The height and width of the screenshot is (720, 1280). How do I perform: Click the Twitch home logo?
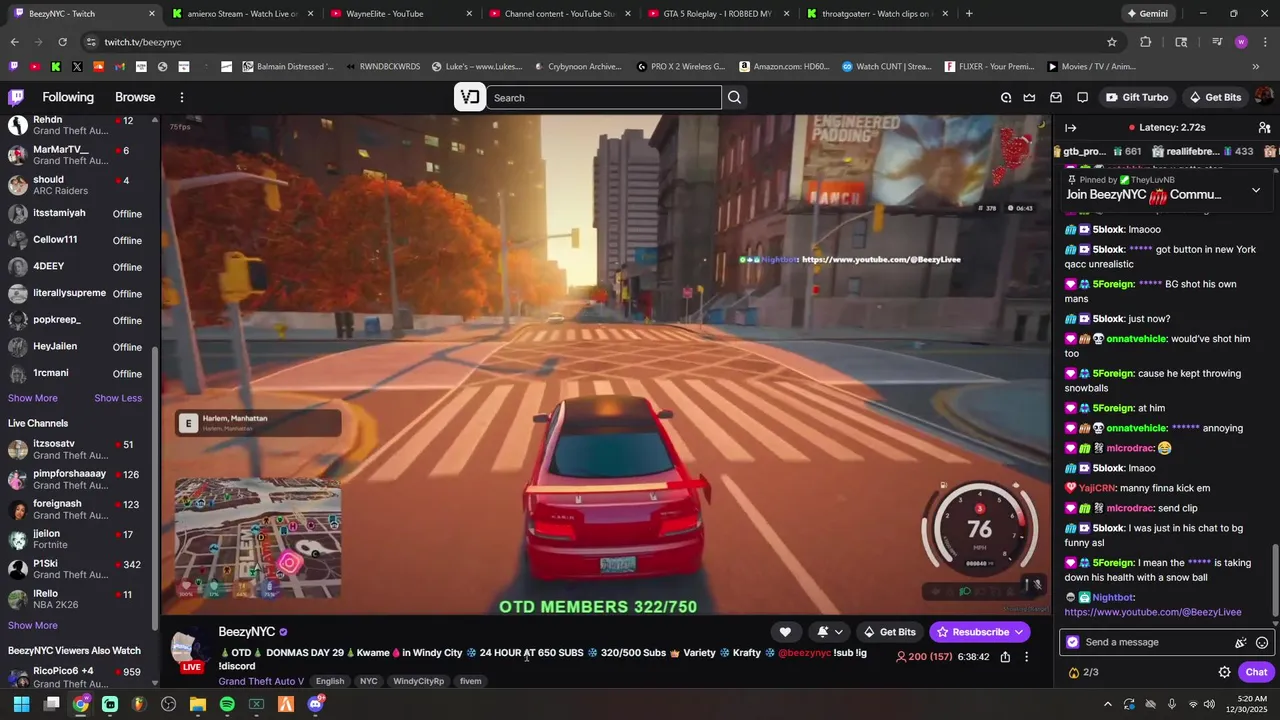pos(16,97)
